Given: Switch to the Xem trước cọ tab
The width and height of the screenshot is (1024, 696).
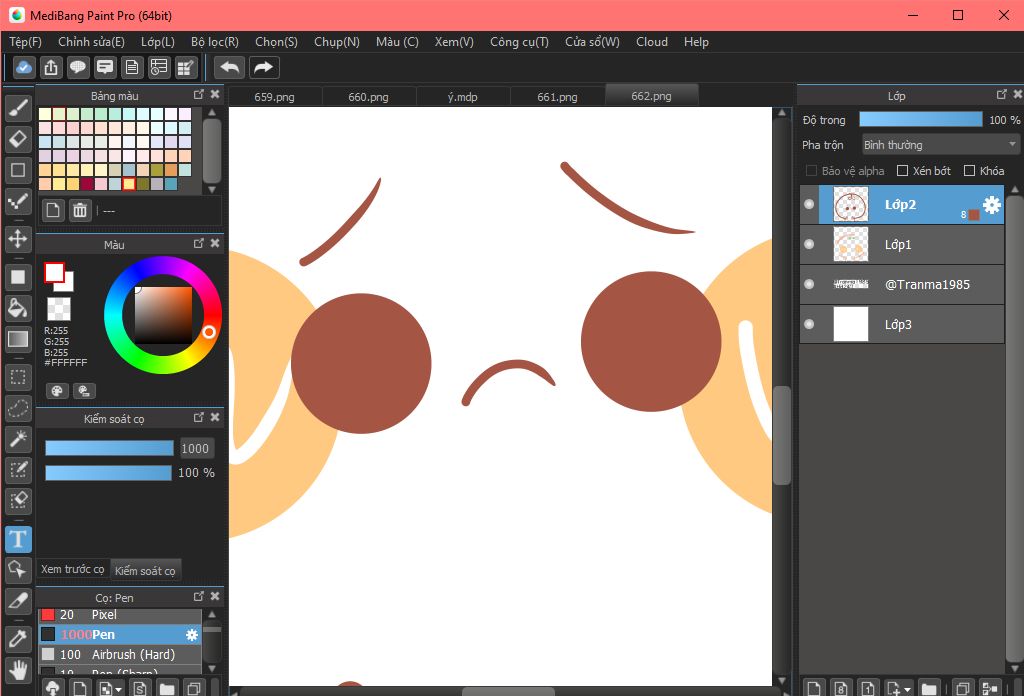Looking at the screenshot, I should pyautogui.click(x=72, y=569).
